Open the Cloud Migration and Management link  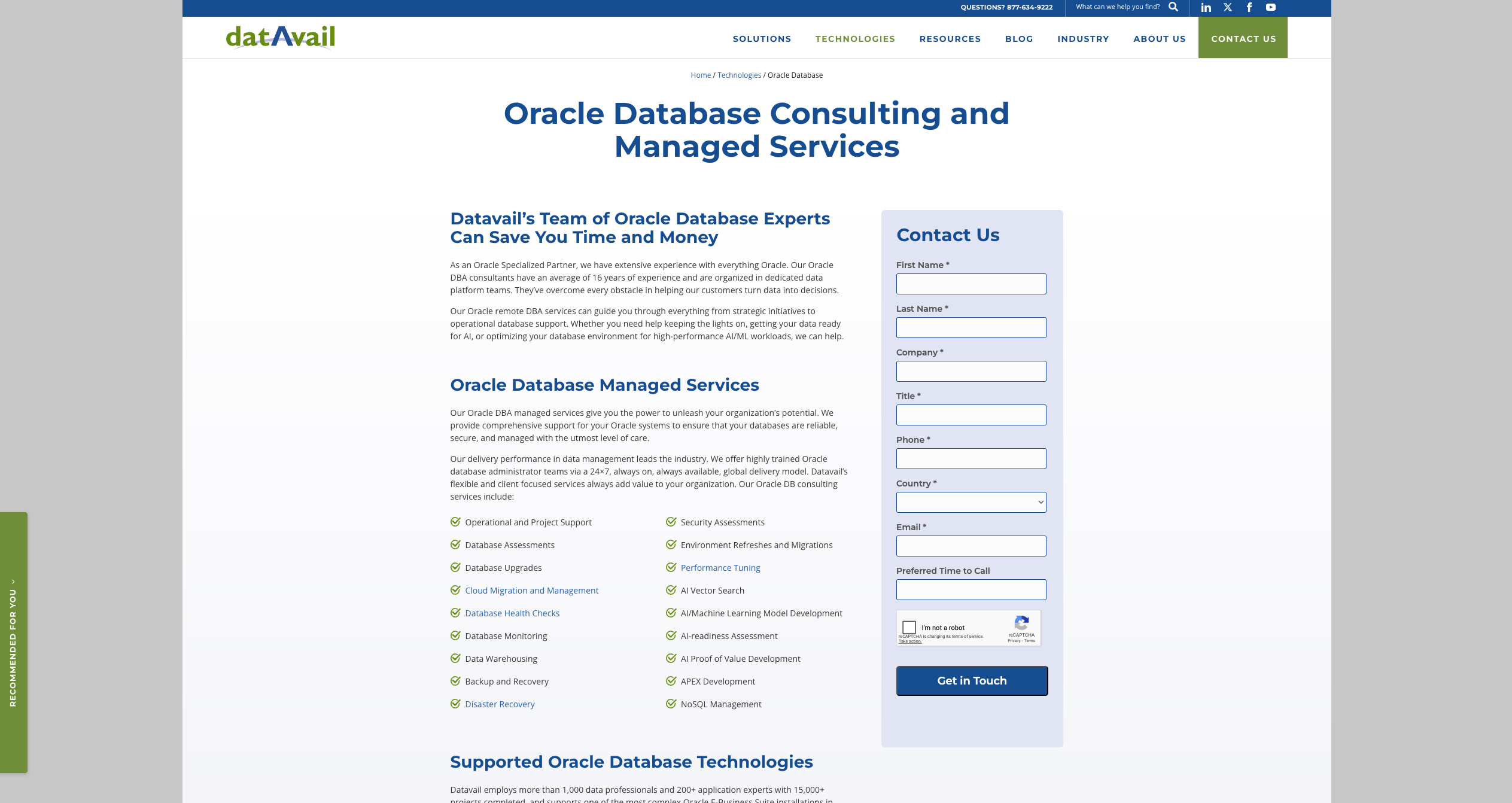[x=531, y=590]
